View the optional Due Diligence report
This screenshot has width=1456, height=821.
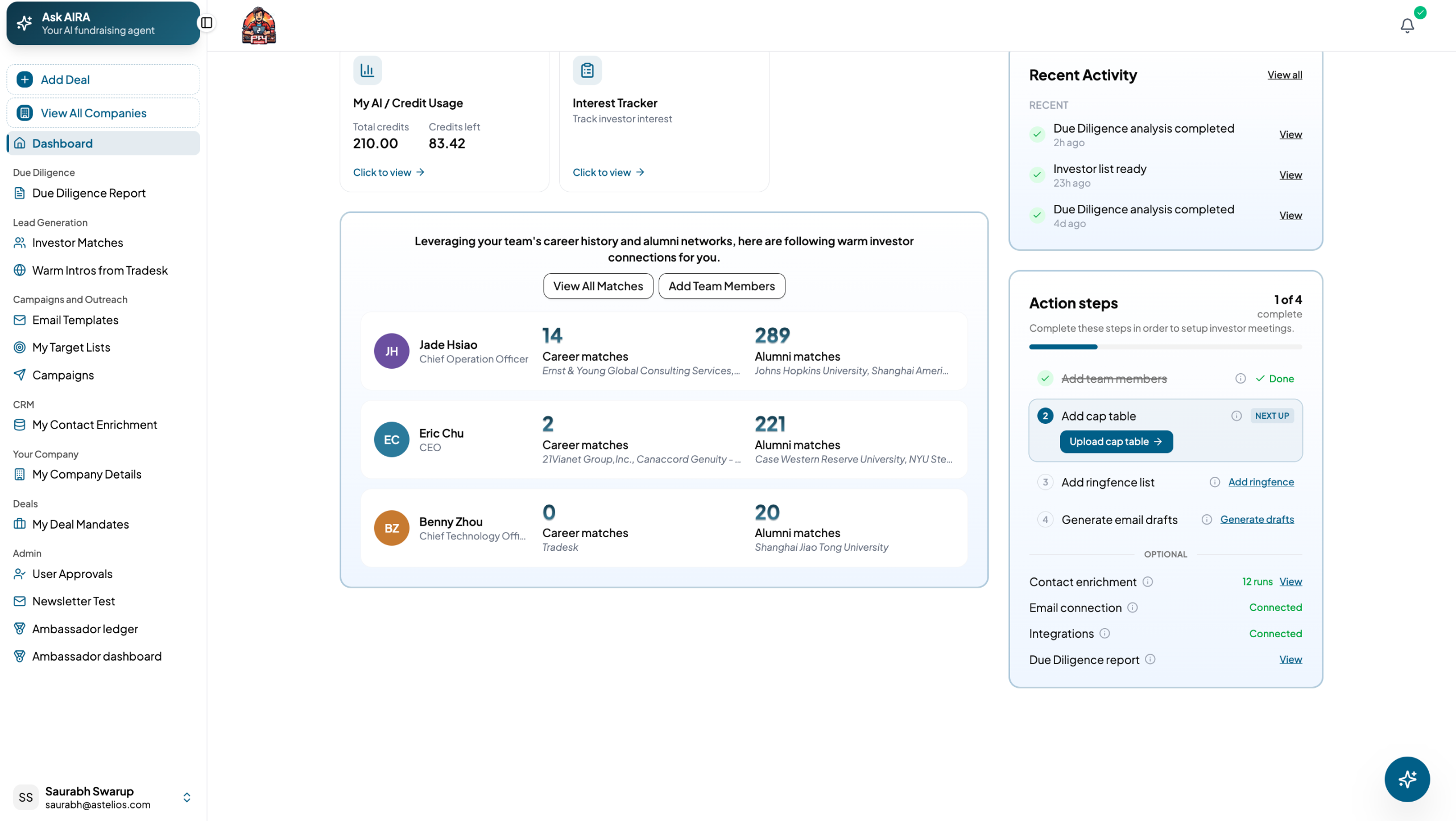(x=1290, y=659)
